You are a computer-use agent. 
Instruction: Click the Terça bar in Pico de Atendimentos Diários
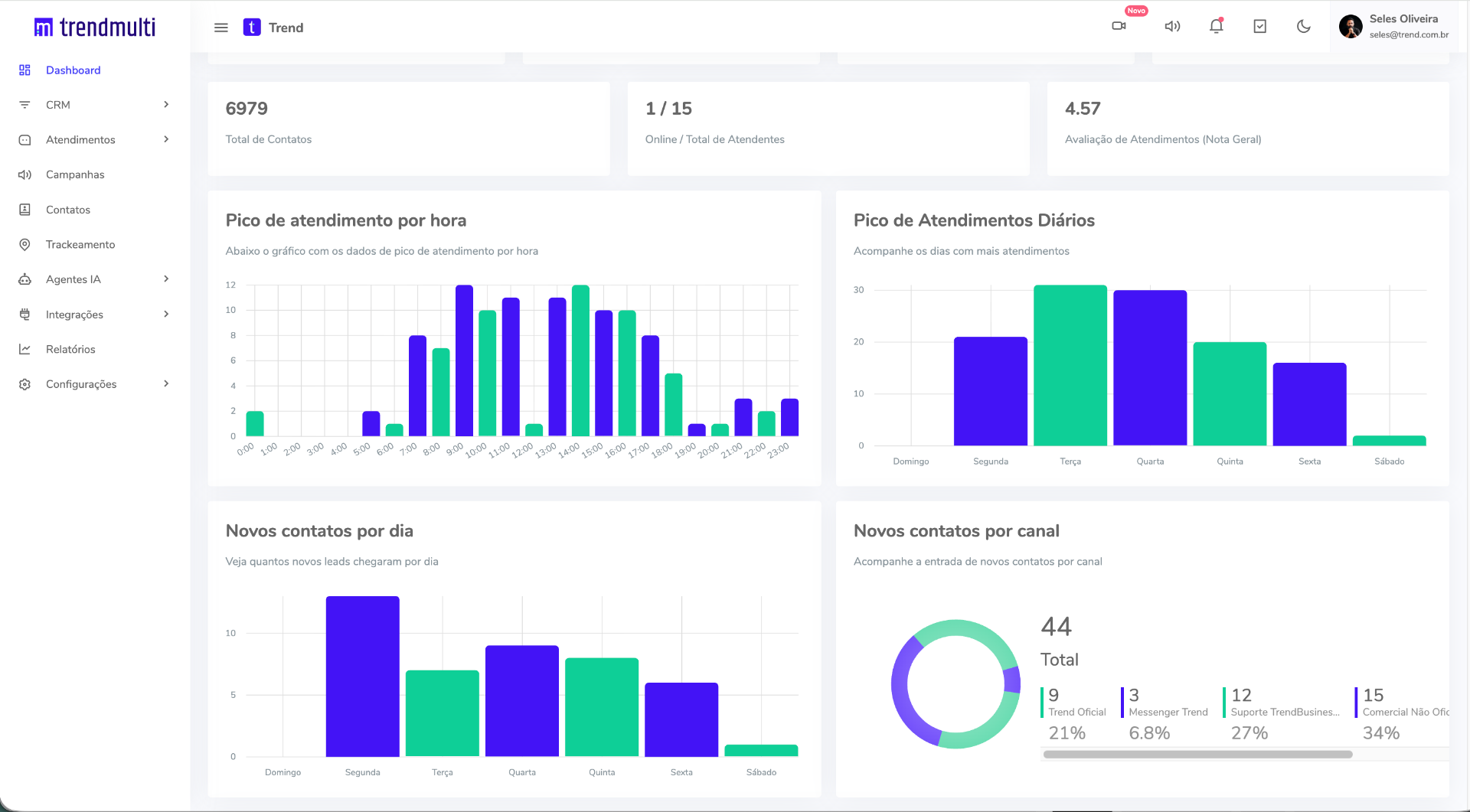pos(1070,365)
